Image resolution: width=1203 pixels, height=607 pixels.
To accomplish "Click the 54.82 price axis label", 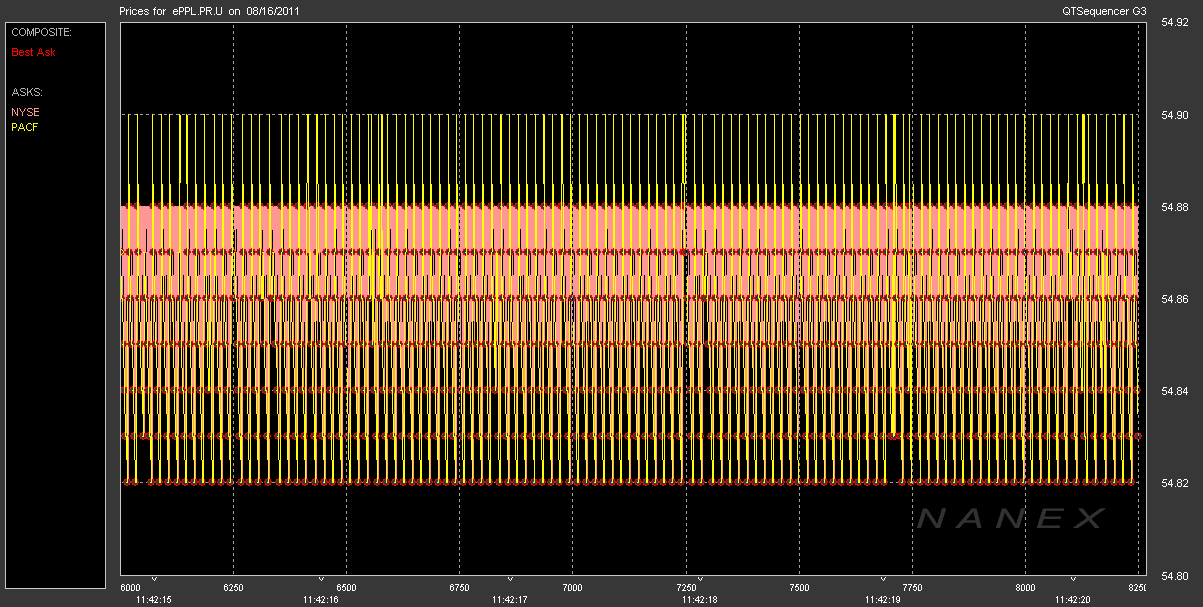I will tap(1174, 484).
